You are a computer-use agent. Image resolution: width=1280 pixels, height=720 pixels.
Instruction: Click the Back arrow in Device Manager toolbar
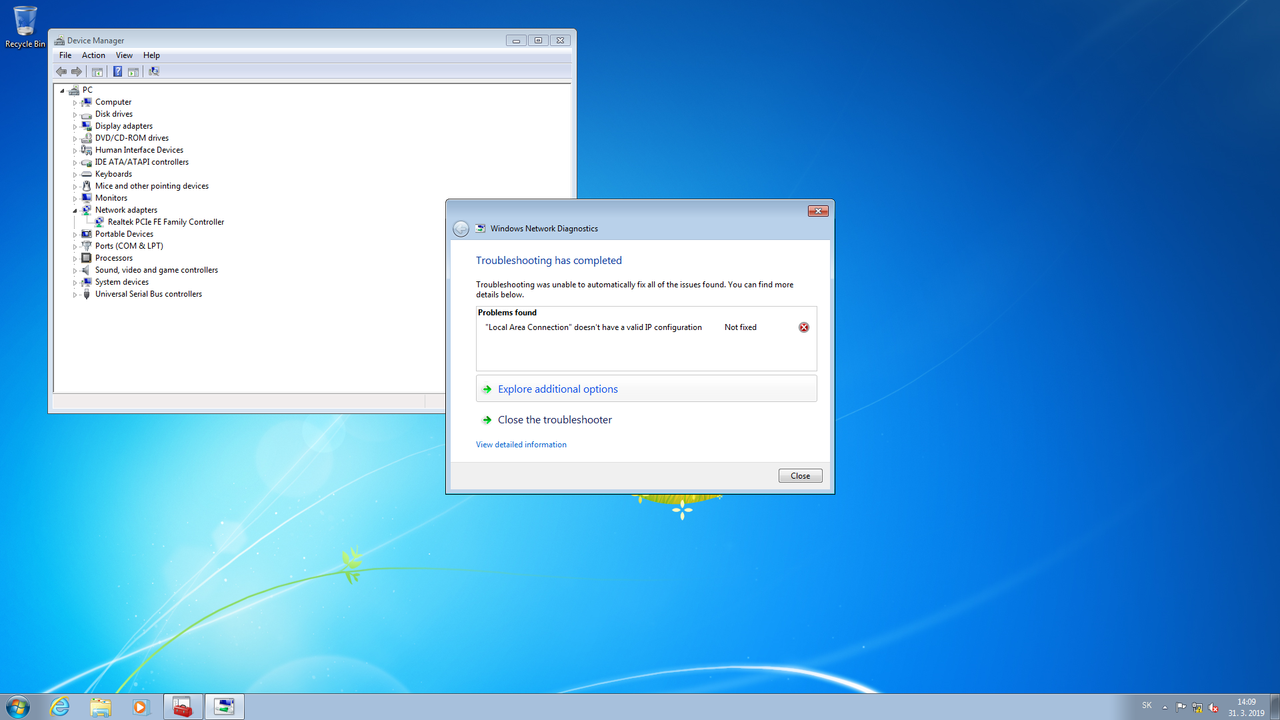(x=62, y=72)
